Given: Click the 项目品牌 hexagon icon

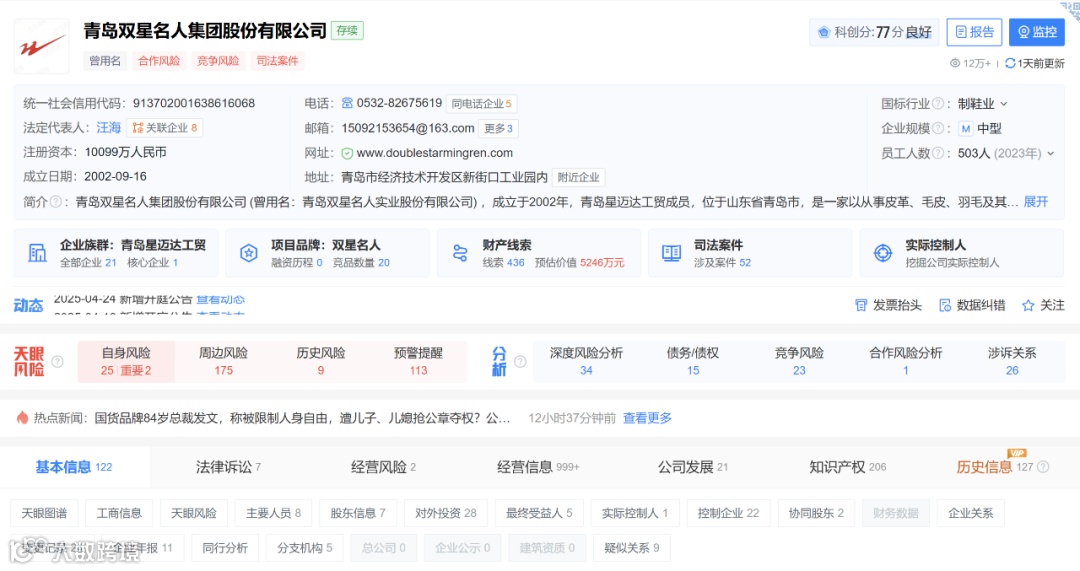Looking at the screenshot, I should (249, 253).
